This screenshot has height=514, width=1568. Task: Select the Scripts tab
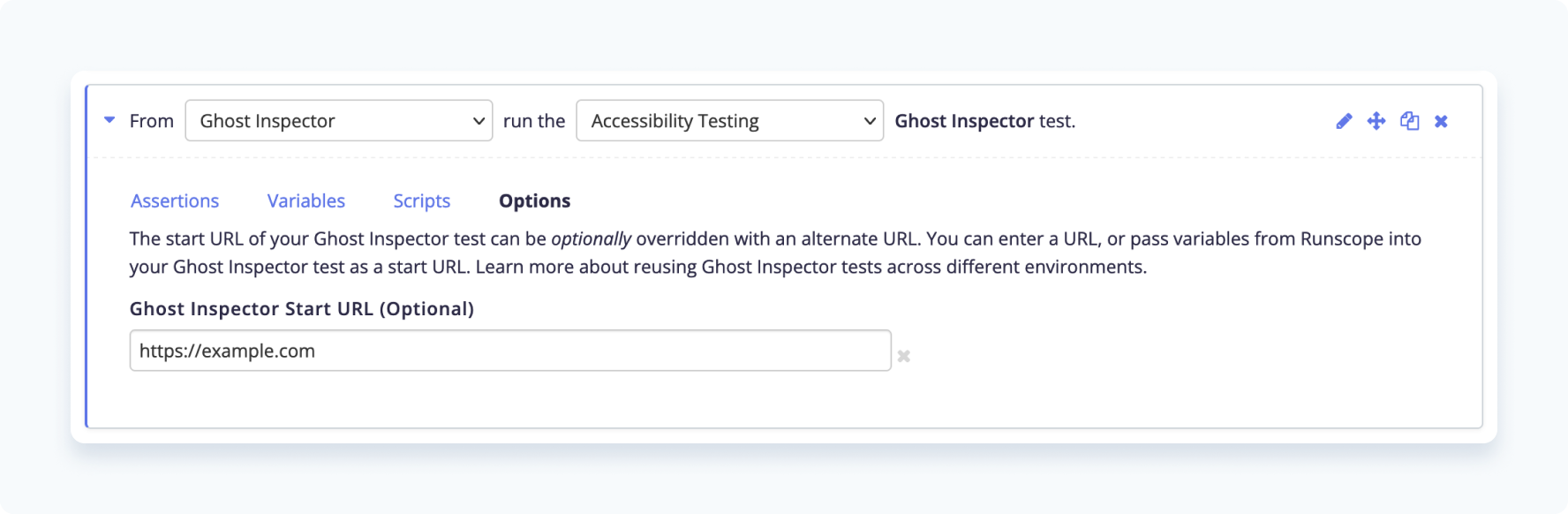pos(422,201)
